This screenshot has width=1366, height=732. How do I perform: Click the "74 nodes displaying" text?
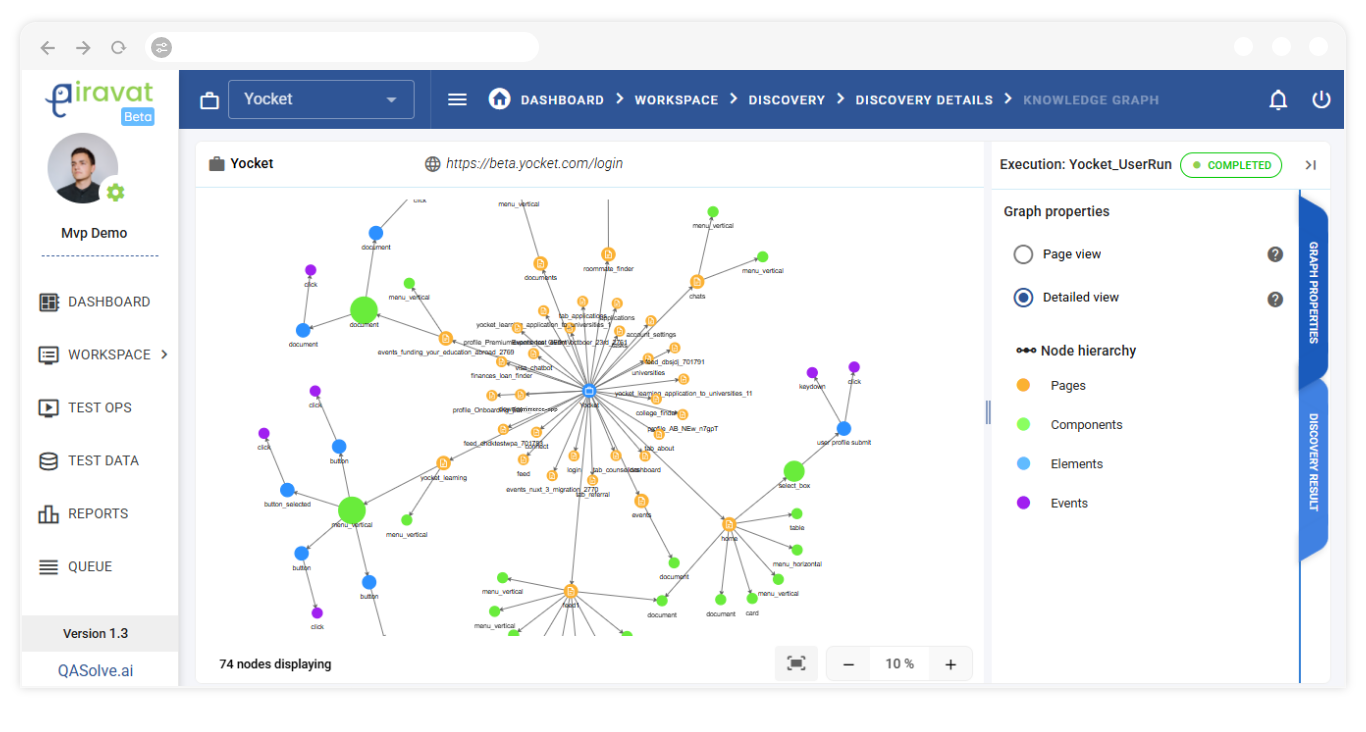click(x=275, y=664)
